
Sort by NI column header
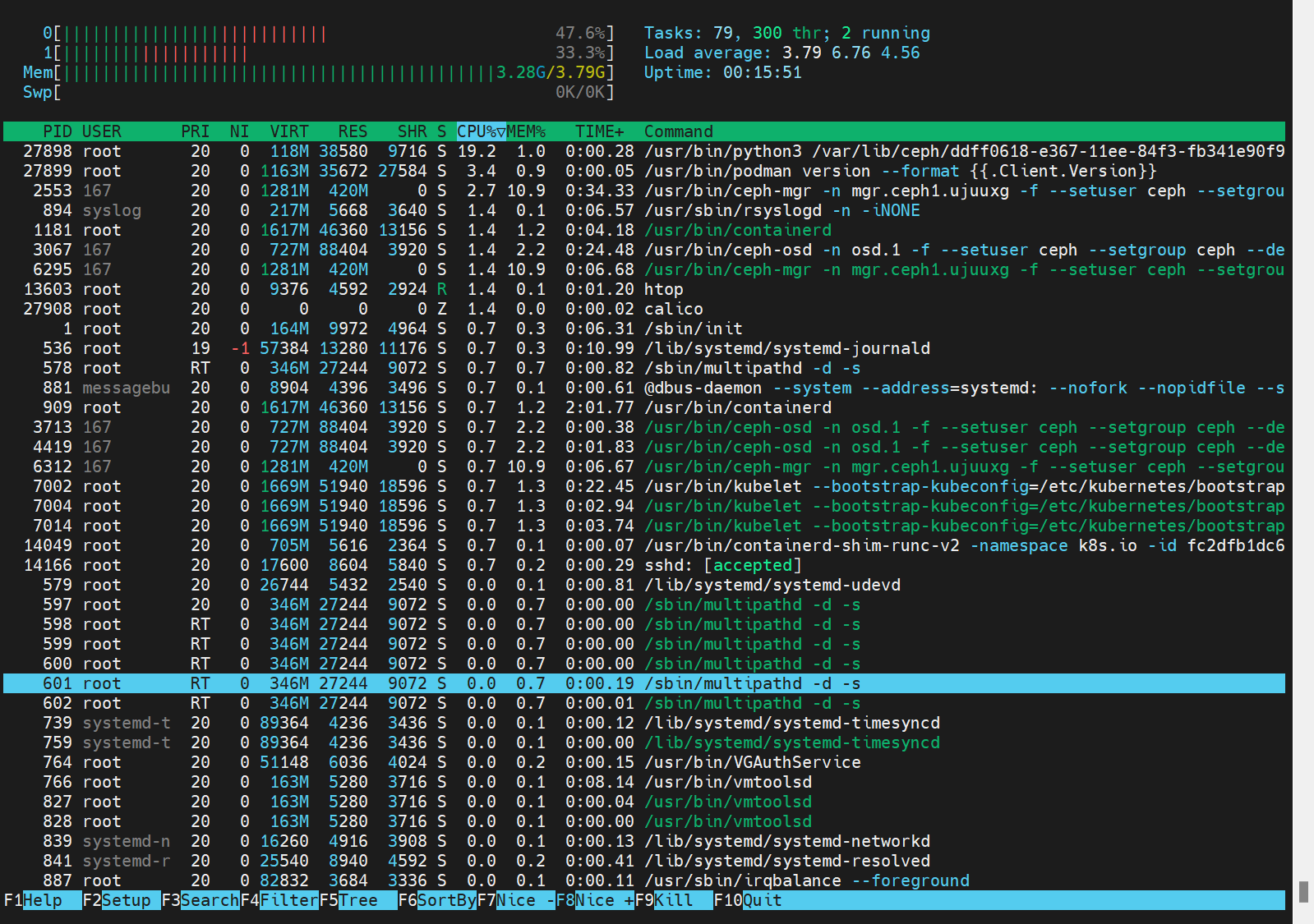pyautogui.click(x=239, y=131)
